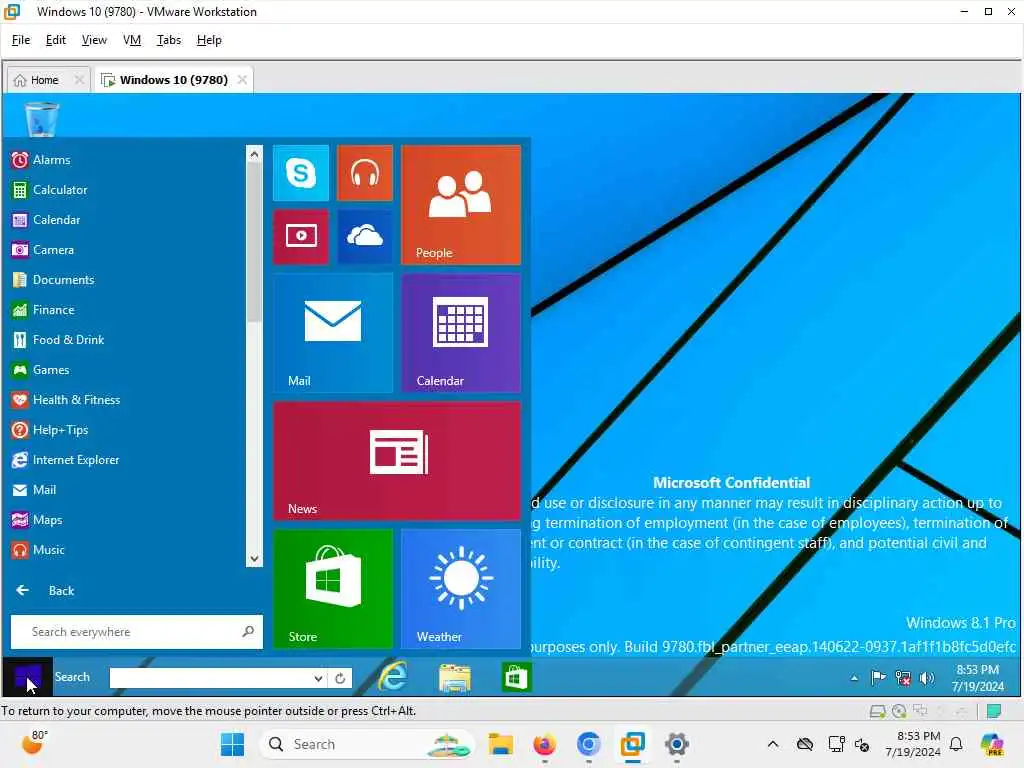This screenshot has height=768, width=1024.
Task: Open the News tile
Action: [x=396, y=460]
